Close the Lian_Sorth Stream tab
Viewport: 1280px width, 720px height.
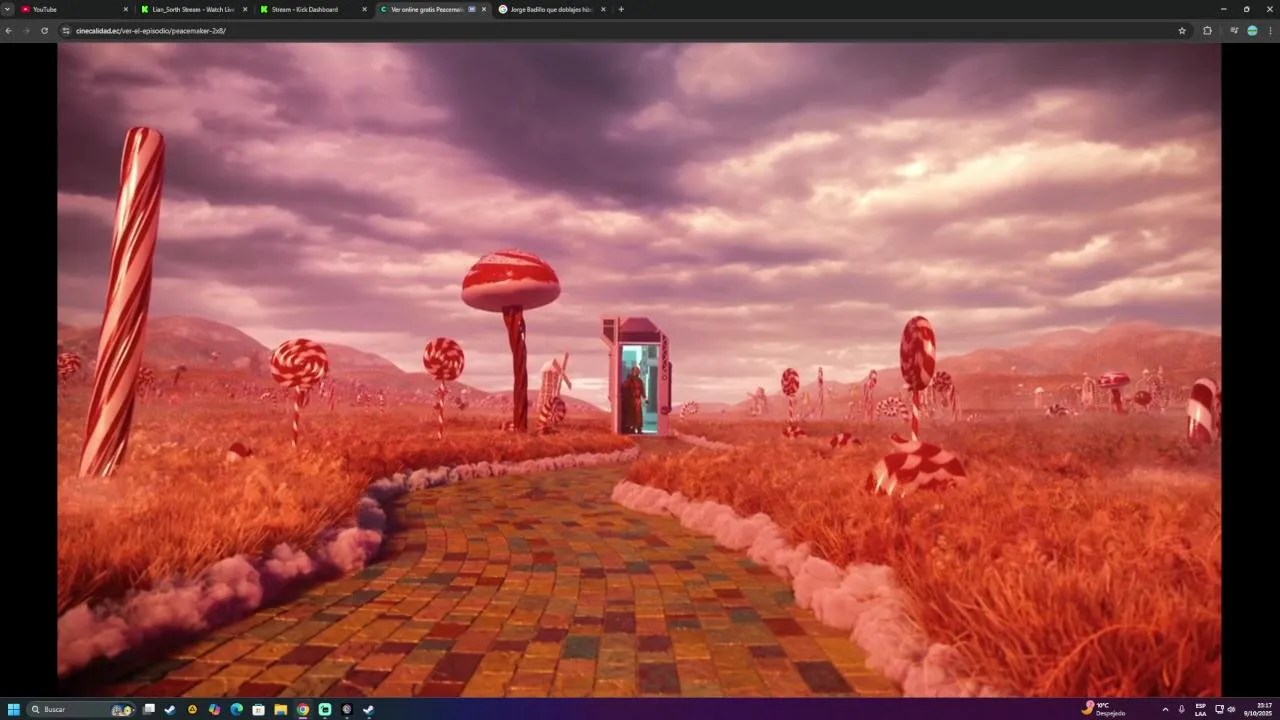tap(245, 9)
